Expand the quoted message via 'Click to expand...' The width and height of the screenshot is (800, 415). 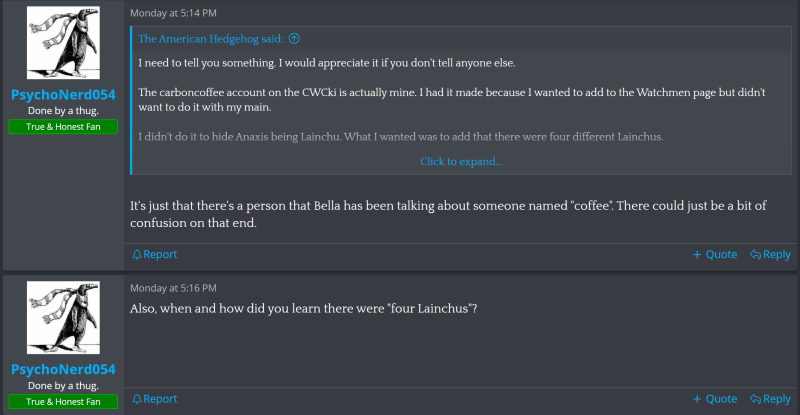(x=461, y=161)
